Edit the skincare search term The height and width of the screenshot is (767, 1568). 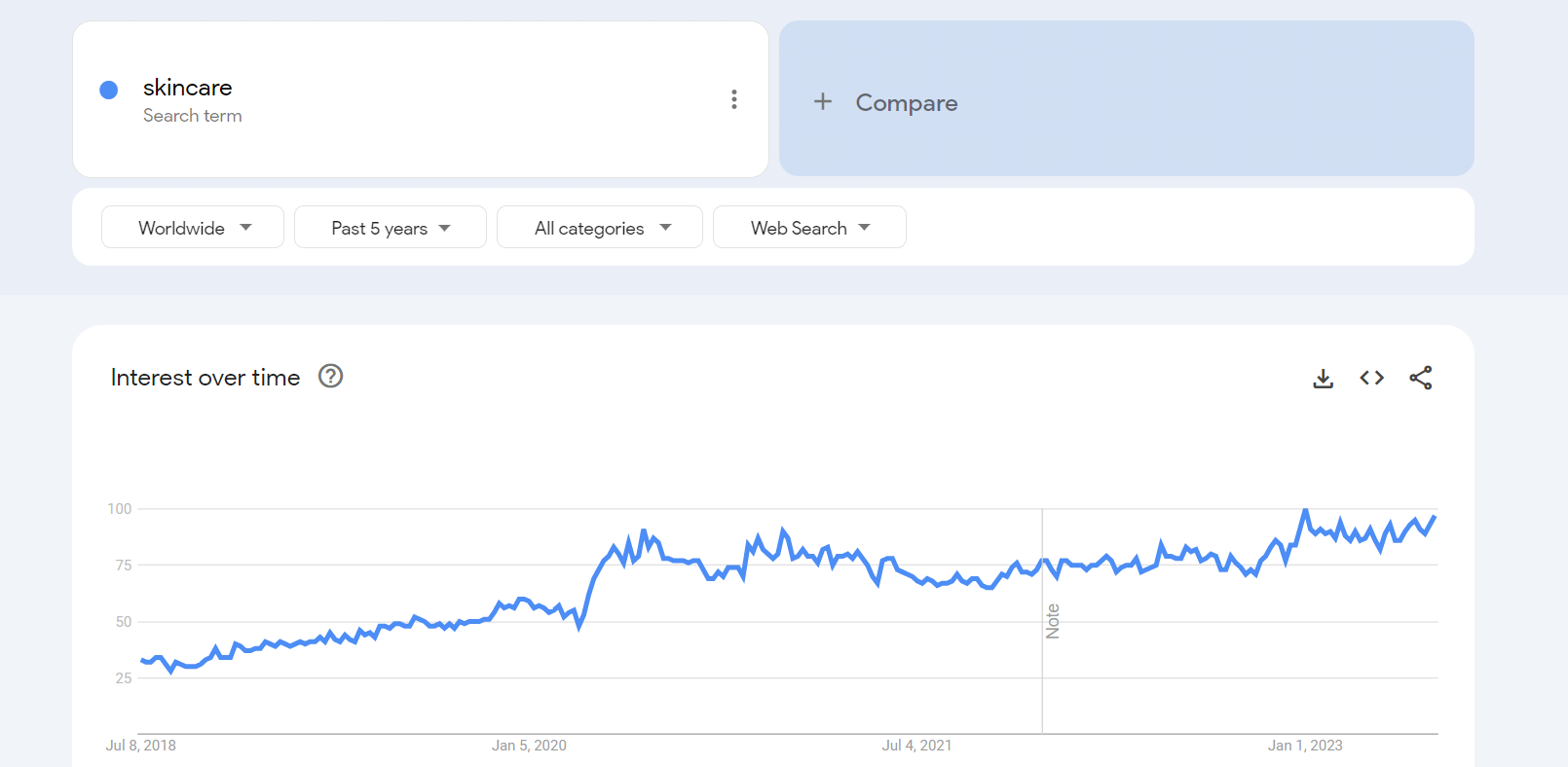[188, 88]
